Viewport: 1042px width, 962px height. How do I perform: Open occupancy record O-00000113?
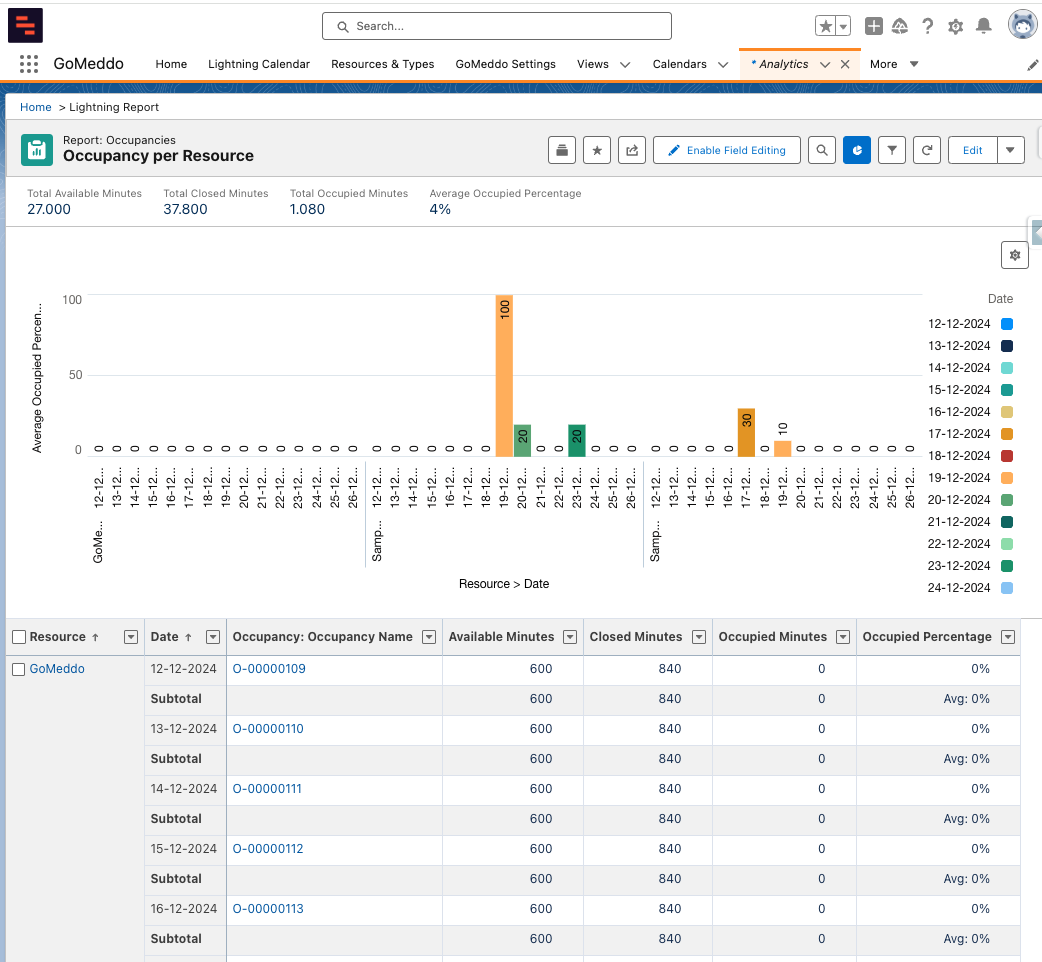click(x=268, y=908)
